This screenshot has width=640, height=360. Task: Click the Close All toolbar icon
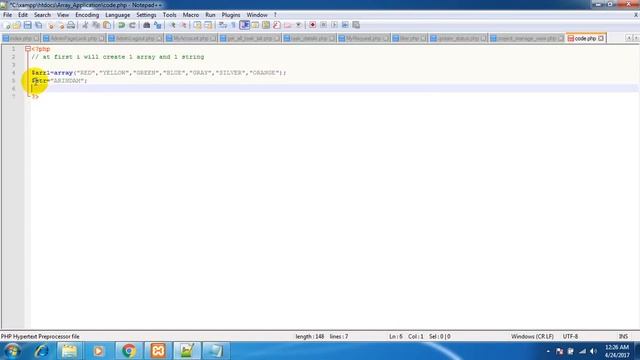point(61,25)
